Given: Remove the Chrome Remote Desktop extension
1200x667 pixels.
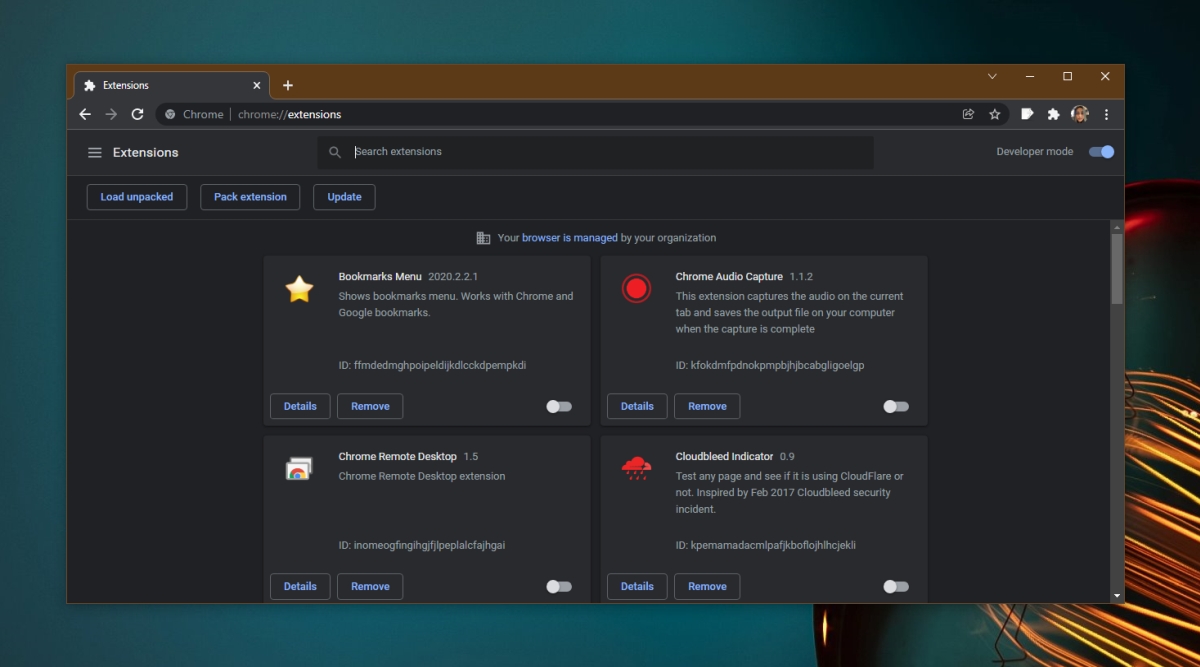Looking at the screenshot, I should [x=370, y=586].
